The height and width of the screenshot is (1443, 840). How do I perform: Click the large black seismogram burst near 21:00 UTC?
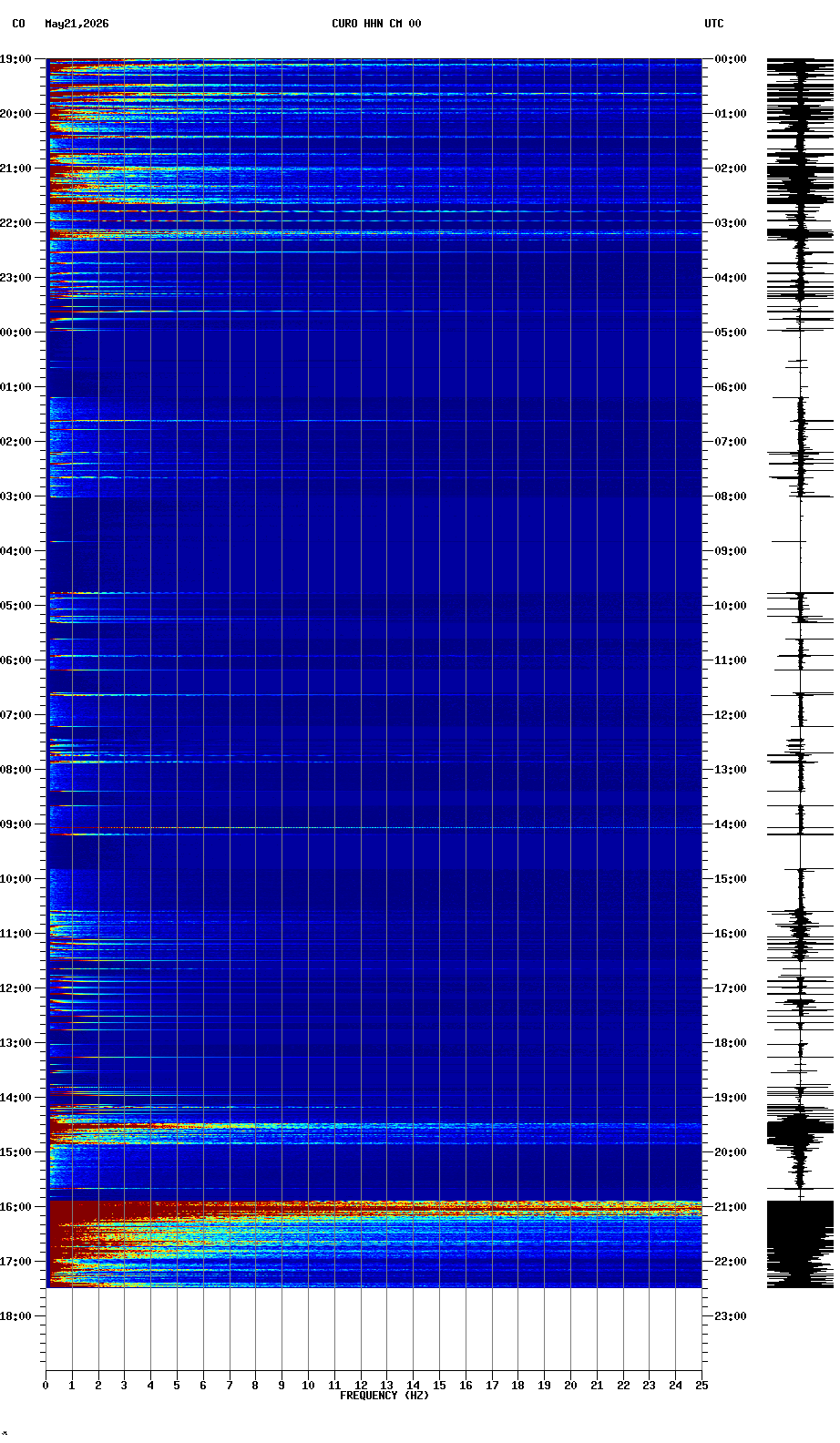[x=800, y=1243]
